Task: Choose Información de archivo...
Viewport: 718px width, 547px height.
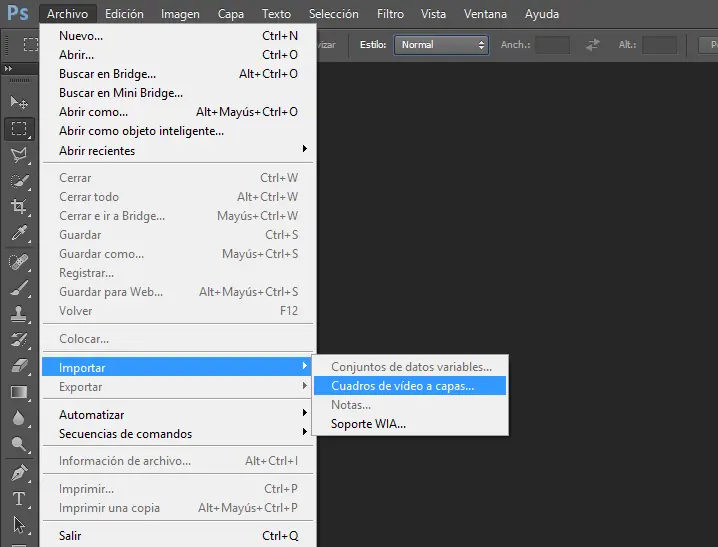Action: click(x=178, y=460)
